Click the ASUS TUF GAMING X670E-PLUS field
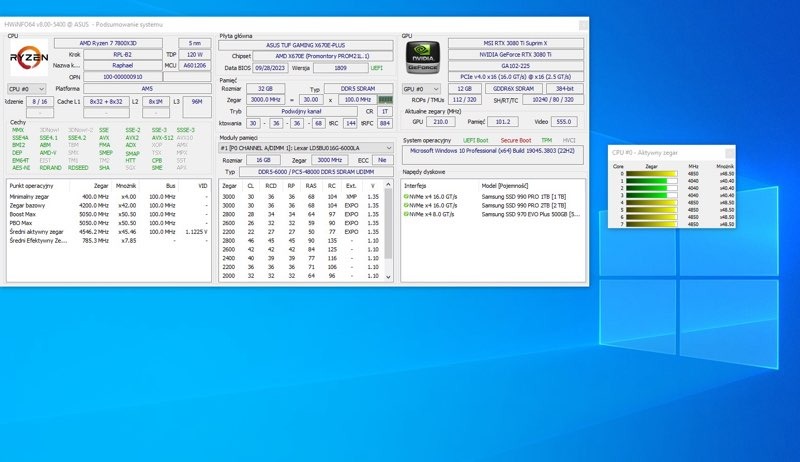Viewport: 800px width, 462px height. [x=306, y=45]
